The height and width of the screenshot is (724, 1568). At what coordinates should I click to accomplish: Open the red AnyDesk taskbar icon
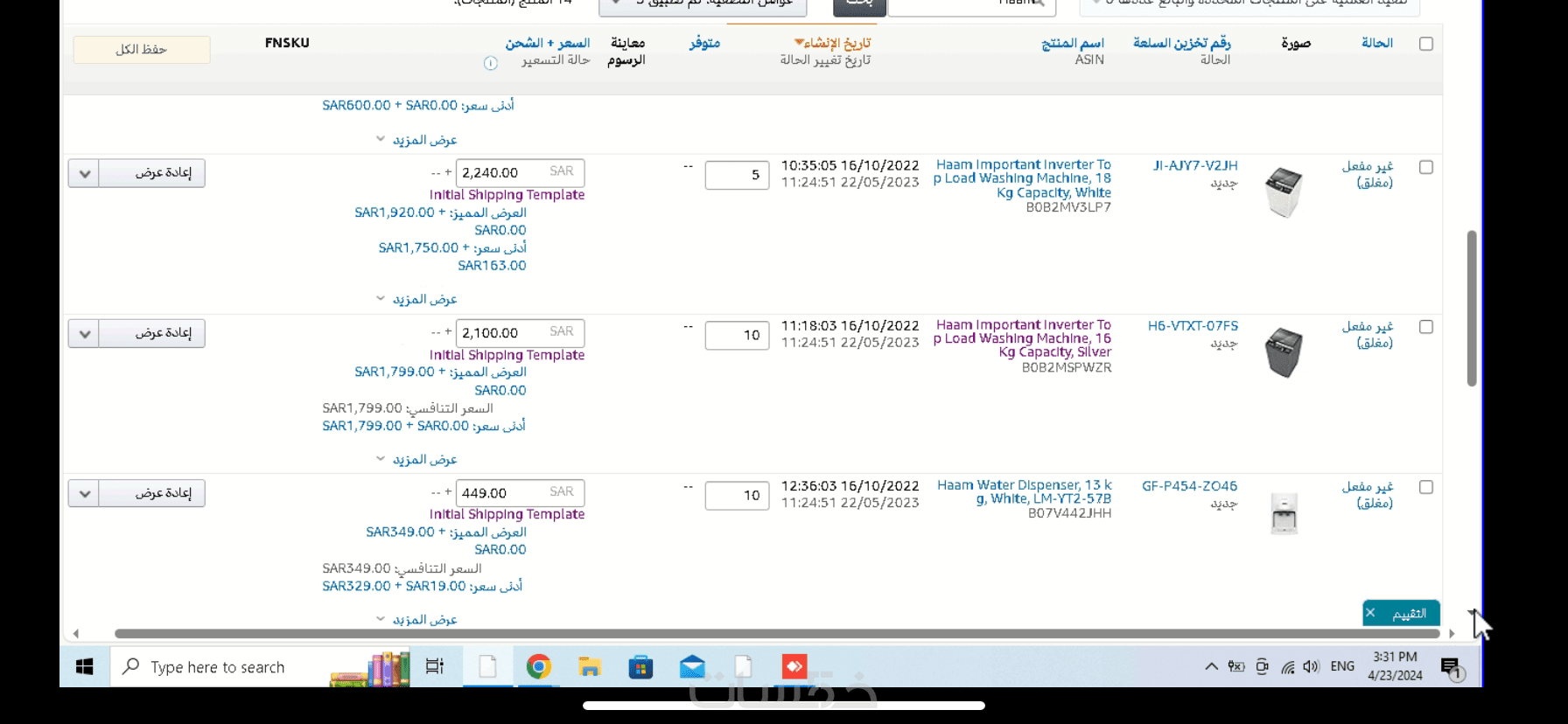(x=794, y=667)
